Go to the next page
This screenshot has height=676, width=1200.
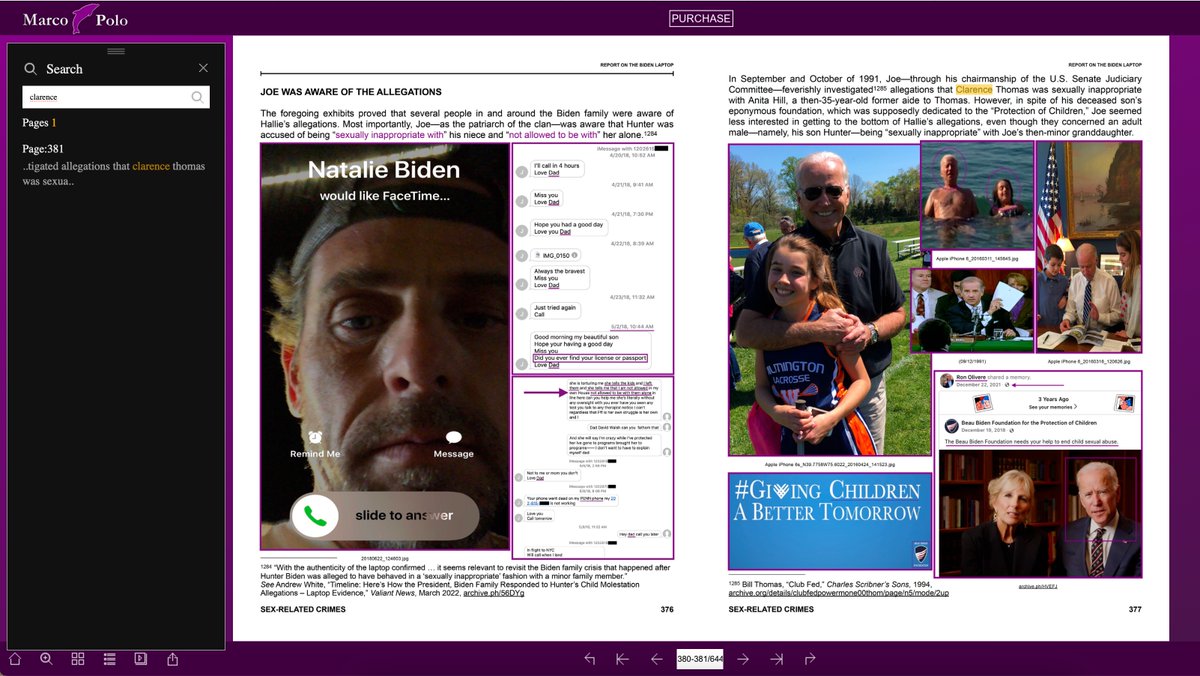coord(743,659)
